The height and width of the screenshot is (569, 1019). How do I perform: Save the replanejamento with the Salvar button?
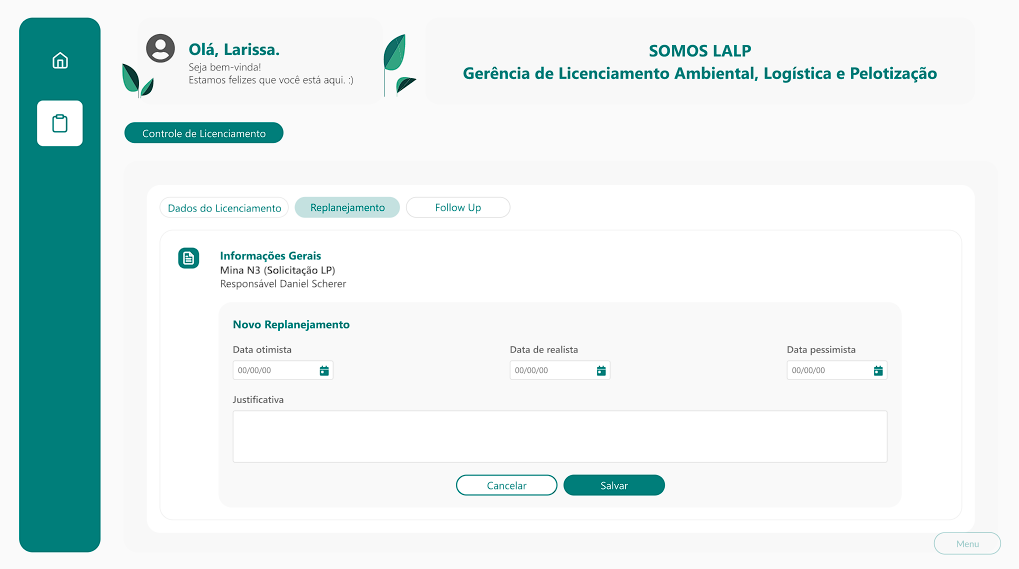tap(614, 485)
